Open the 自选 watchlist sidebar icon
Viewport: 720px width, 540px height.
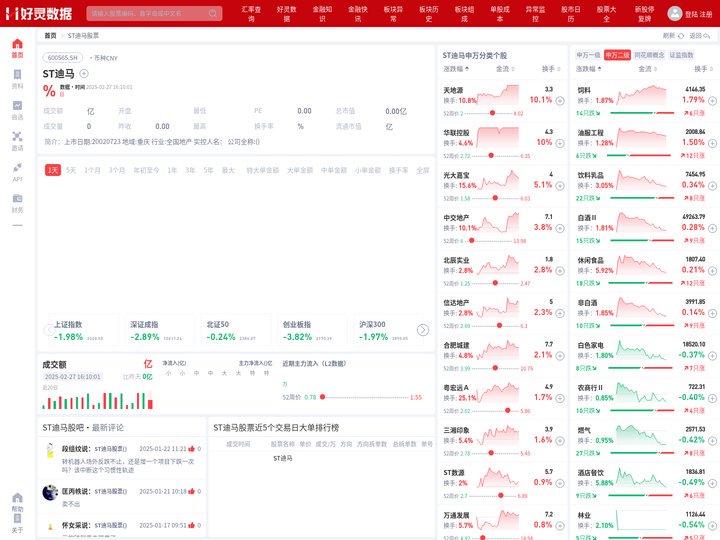[17, 106]
